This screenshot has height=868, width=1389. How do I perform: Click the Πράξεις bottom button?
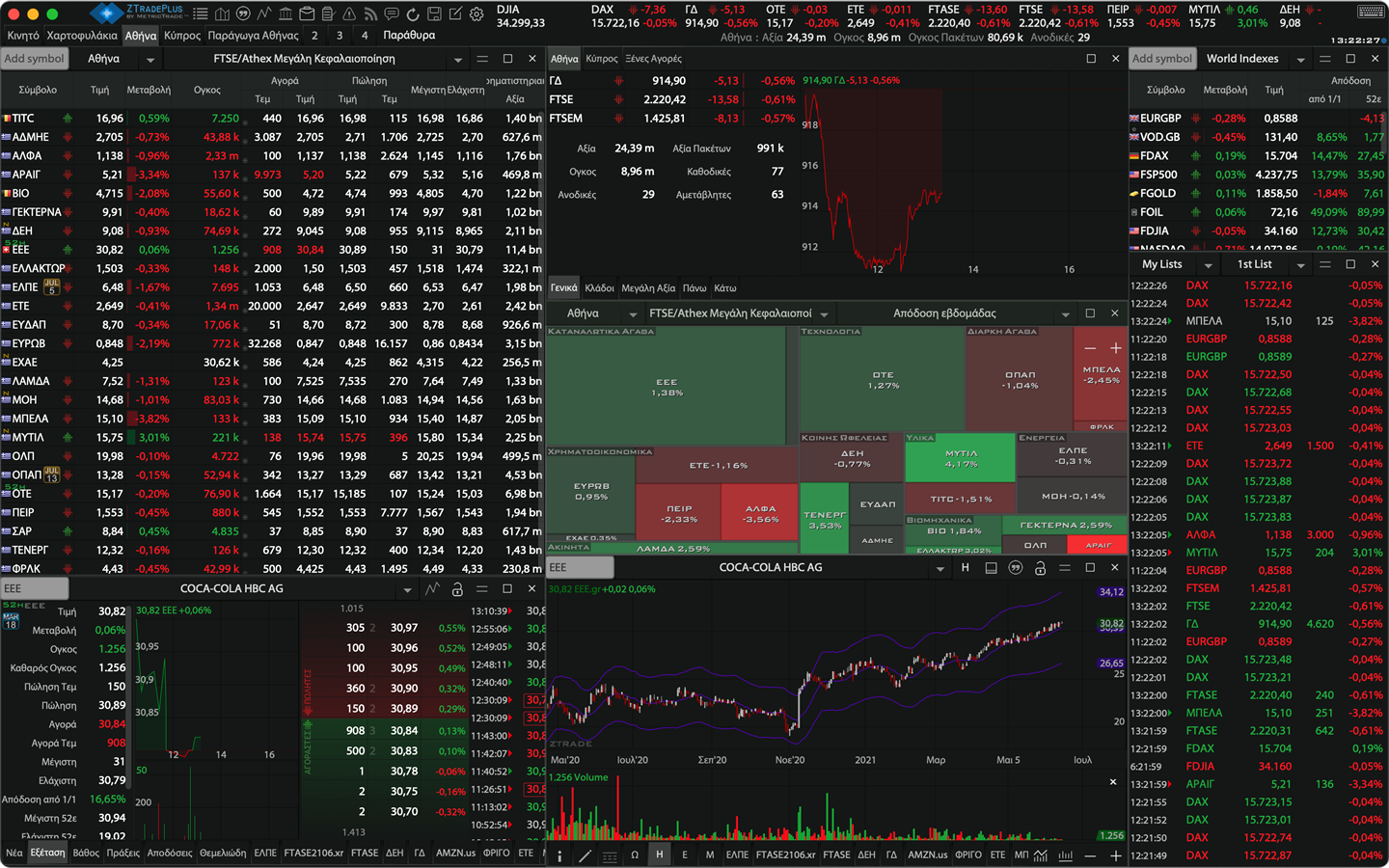coord(123,854)
